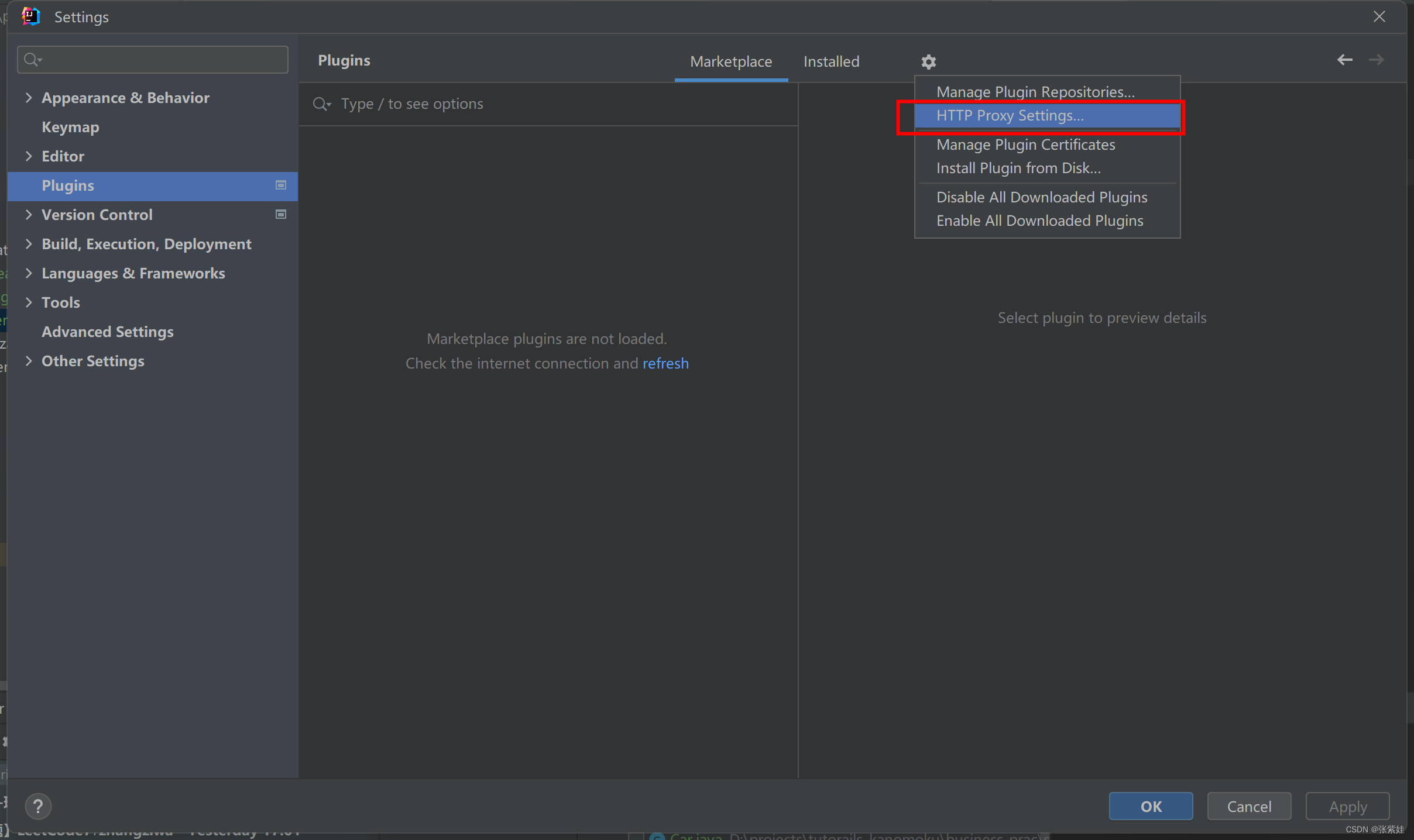Click the project-level icon beside Version Control
The image size is (1414, 840).
tap(281, 215)
